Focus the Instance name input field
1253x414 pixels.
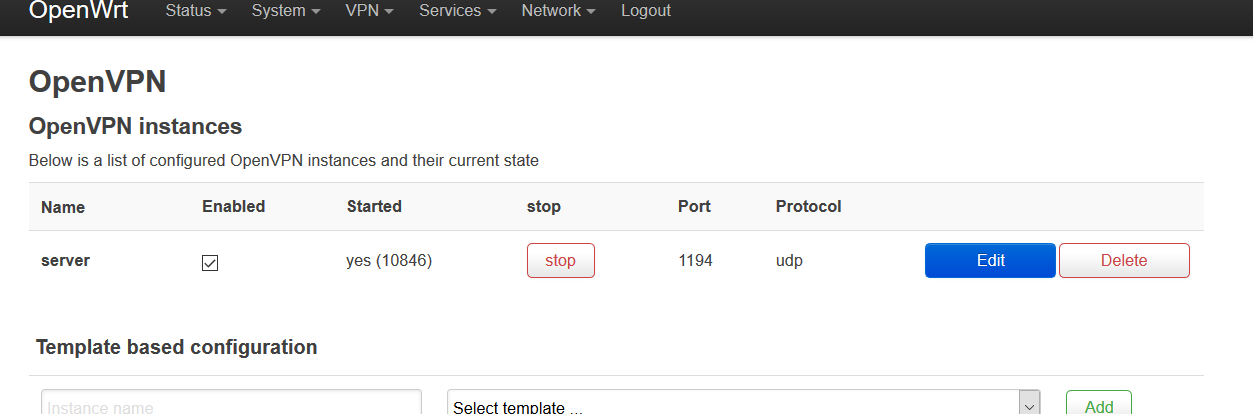coord(231,405)
